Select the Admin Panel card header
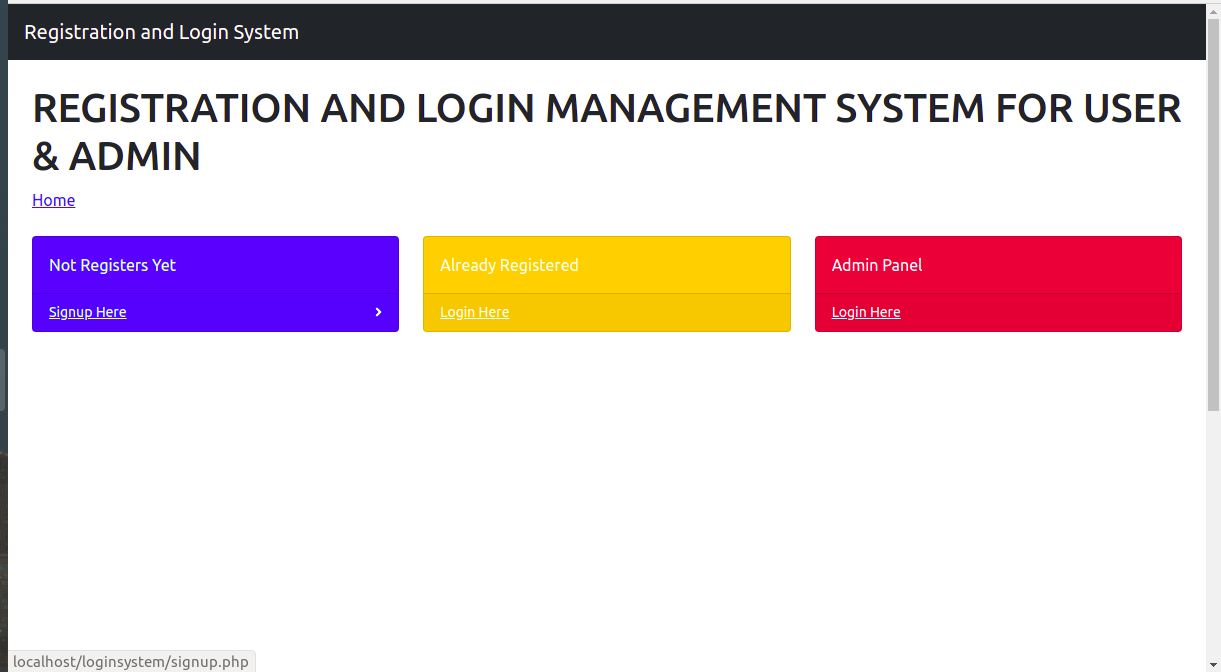This screenshot has height=672, width=1221. (877, 265)
